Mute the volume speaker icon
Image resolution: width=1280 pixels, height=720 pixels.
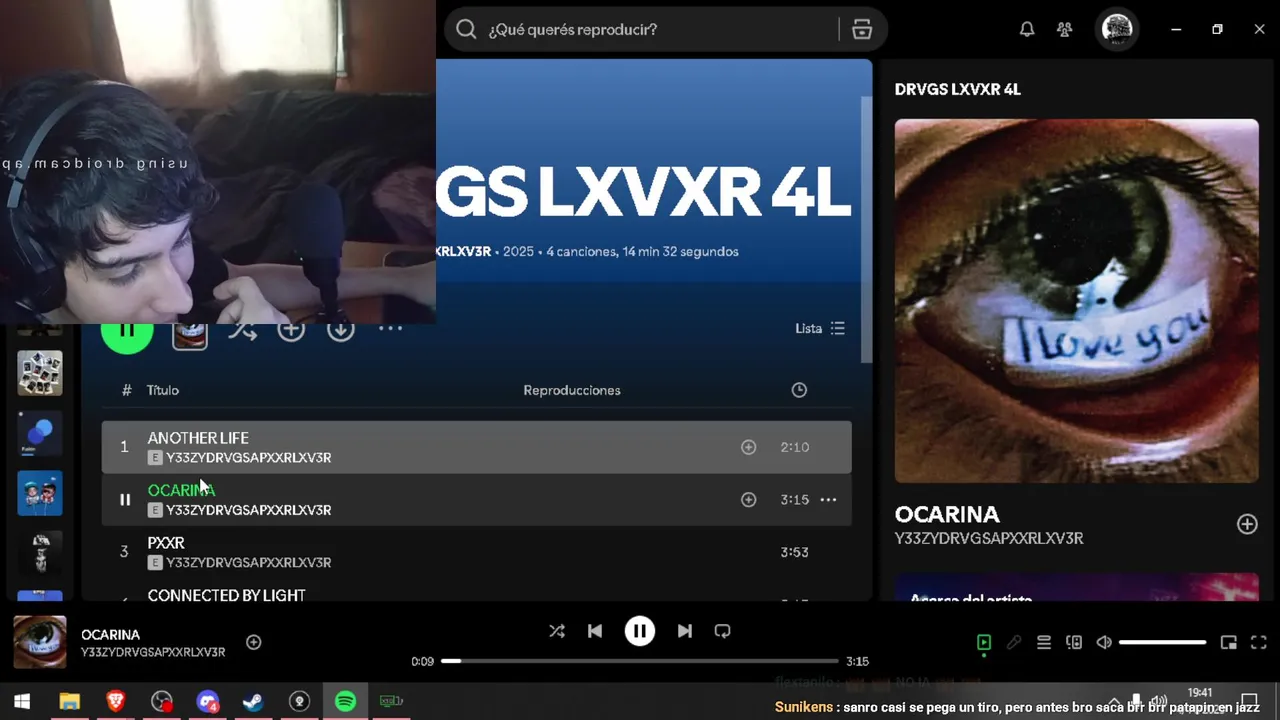tap(1104, 642)
